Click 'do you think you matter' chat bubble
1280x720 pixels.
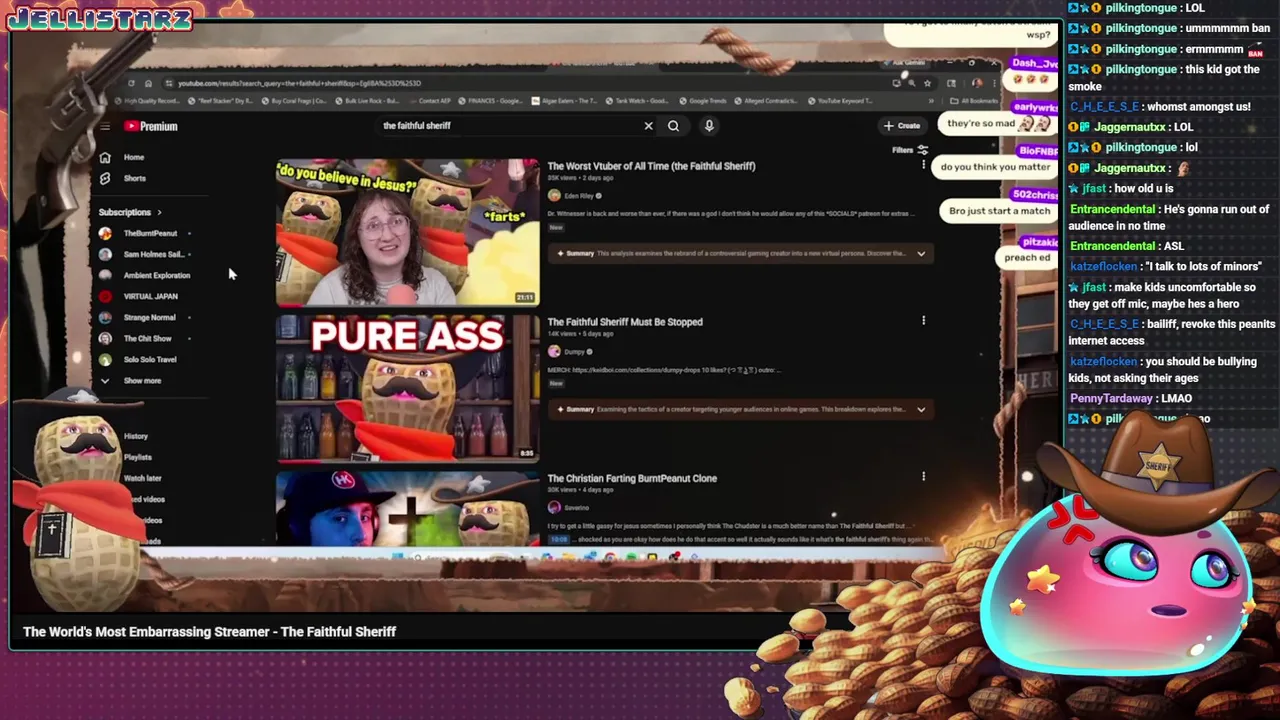pos(995,167)
